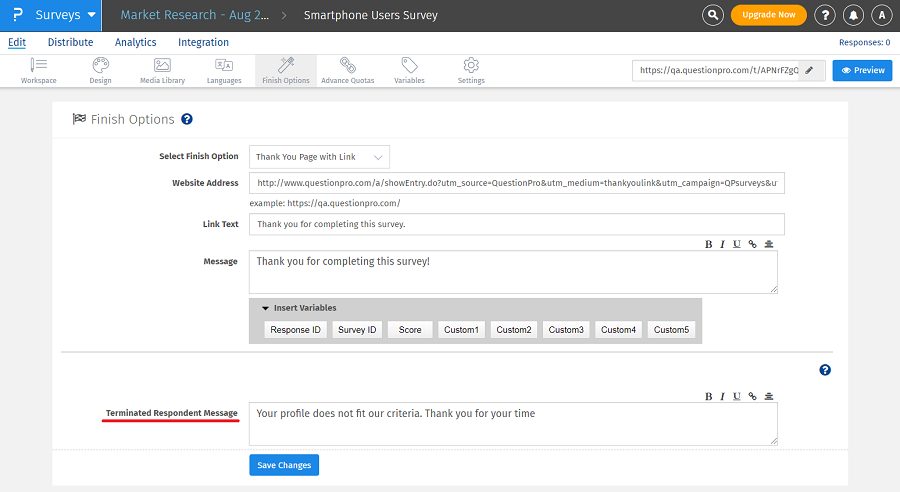Viewport: 900px width, 492px height.
Task: Open the notifications bell icon
Action: point(853,15)
